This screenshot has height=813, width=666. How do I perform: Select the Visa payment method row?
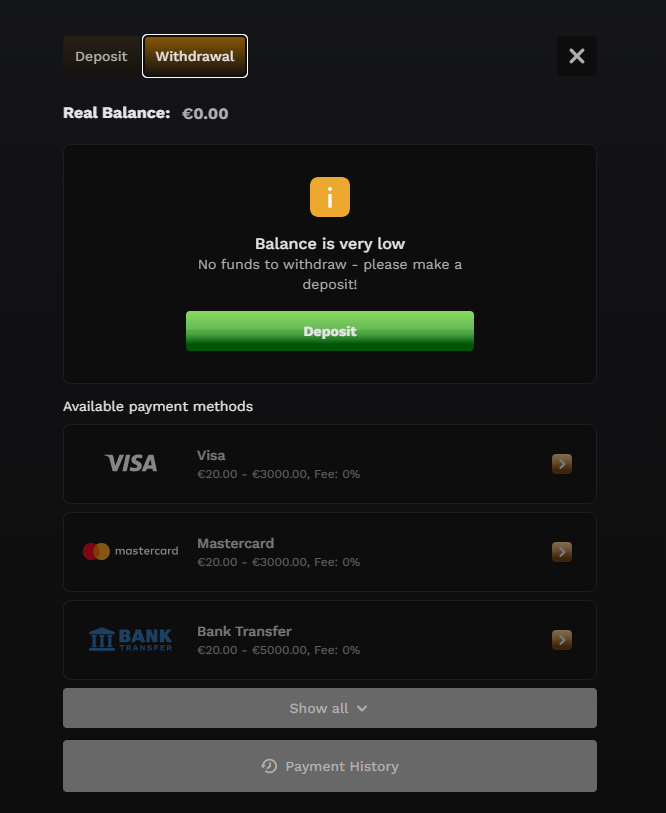330,464
